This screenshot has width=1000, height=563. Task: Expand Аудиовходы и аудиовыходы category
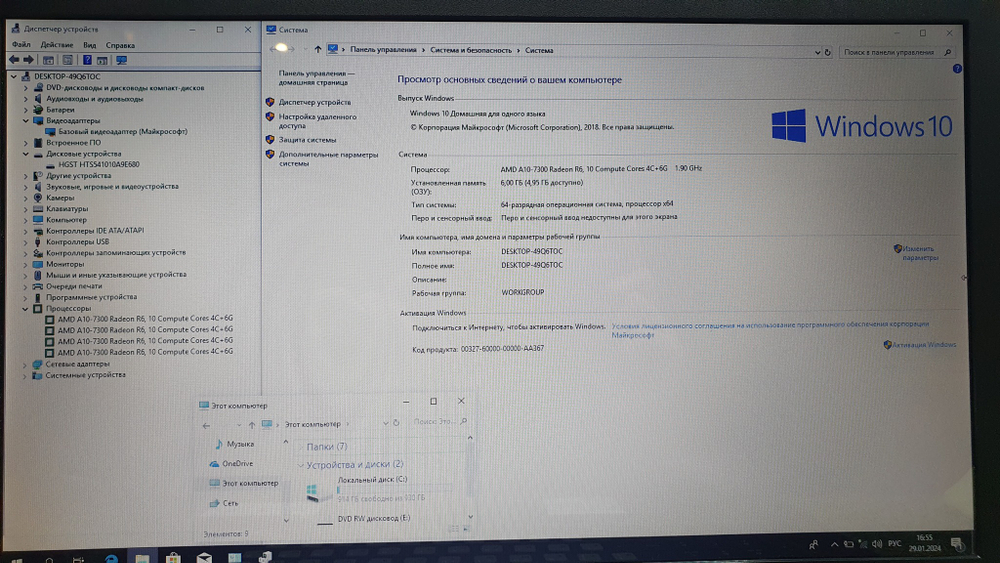pos(26,99)
